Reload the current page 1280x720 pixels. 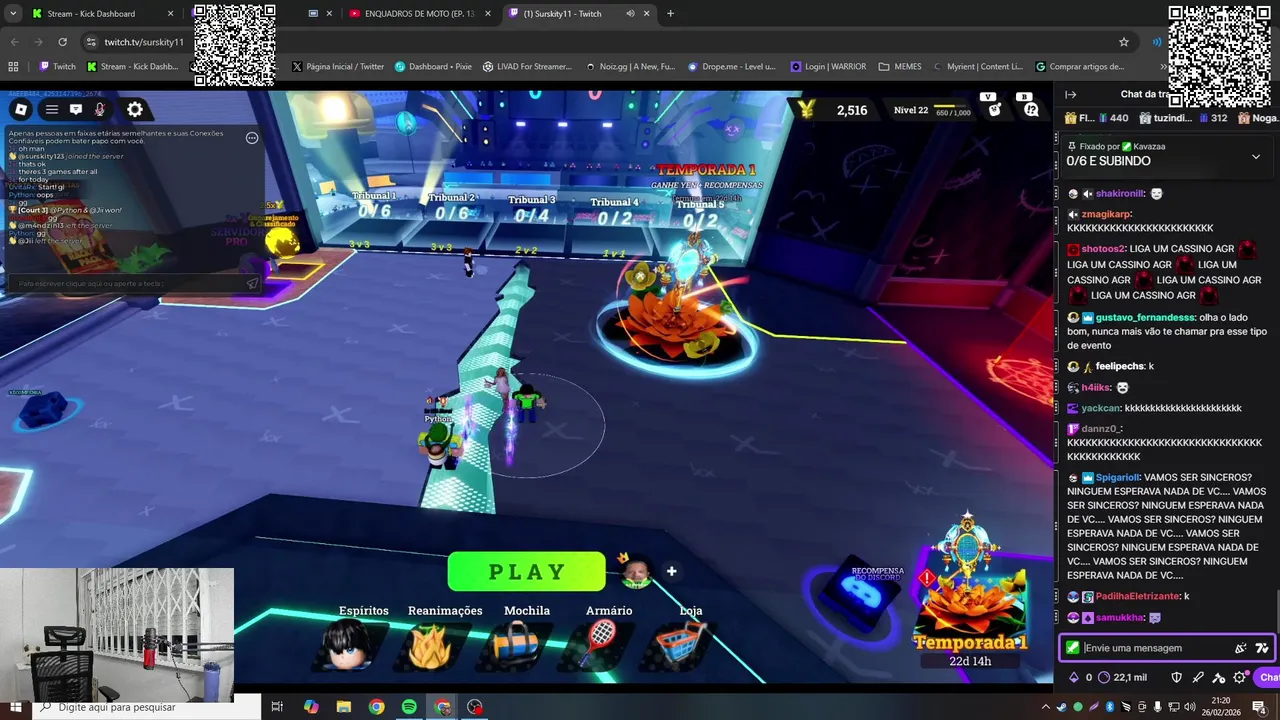63,42
